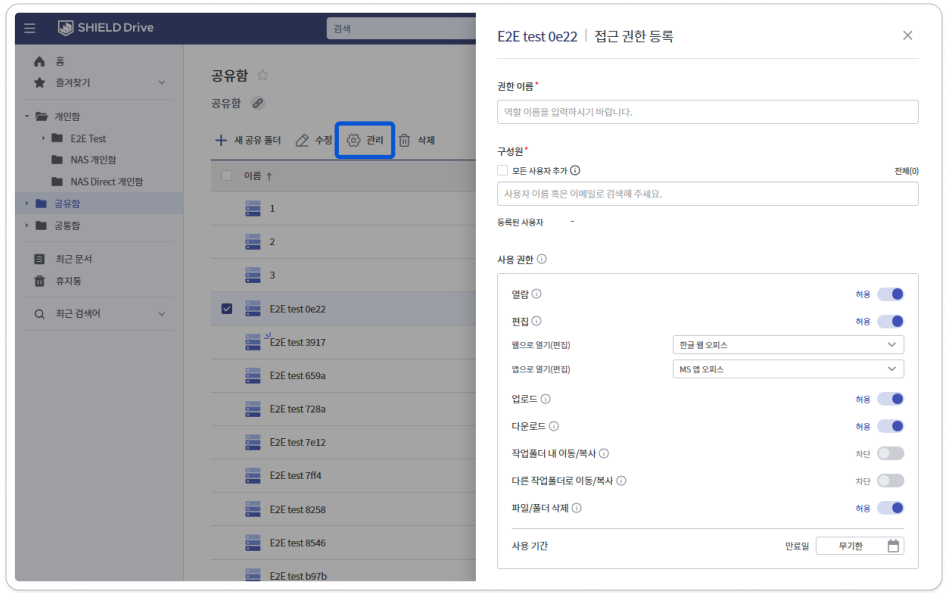
Task: Enable the 작업폴더 내 이동/복사 switch
Action: [890, 453]
